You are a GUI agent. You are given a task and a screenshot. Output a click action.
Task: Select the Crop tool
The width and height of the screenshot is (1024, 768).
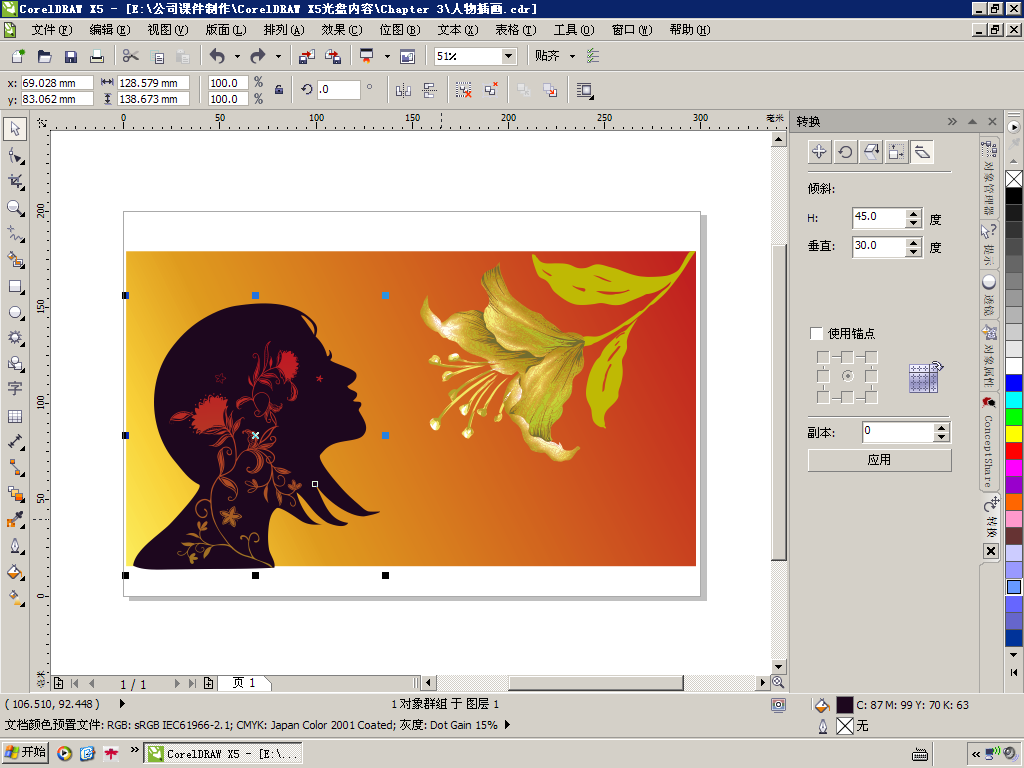(15, 182)
